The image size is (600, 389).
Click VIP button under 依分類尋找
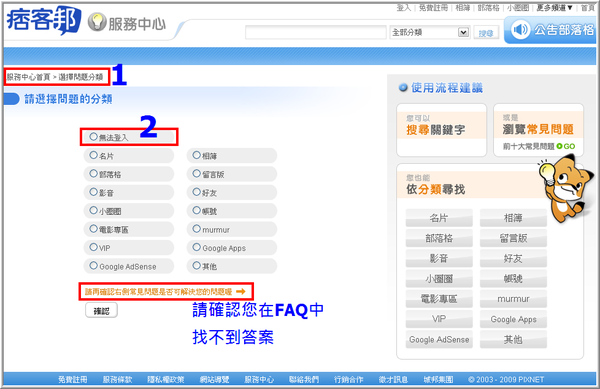(439, 319)
